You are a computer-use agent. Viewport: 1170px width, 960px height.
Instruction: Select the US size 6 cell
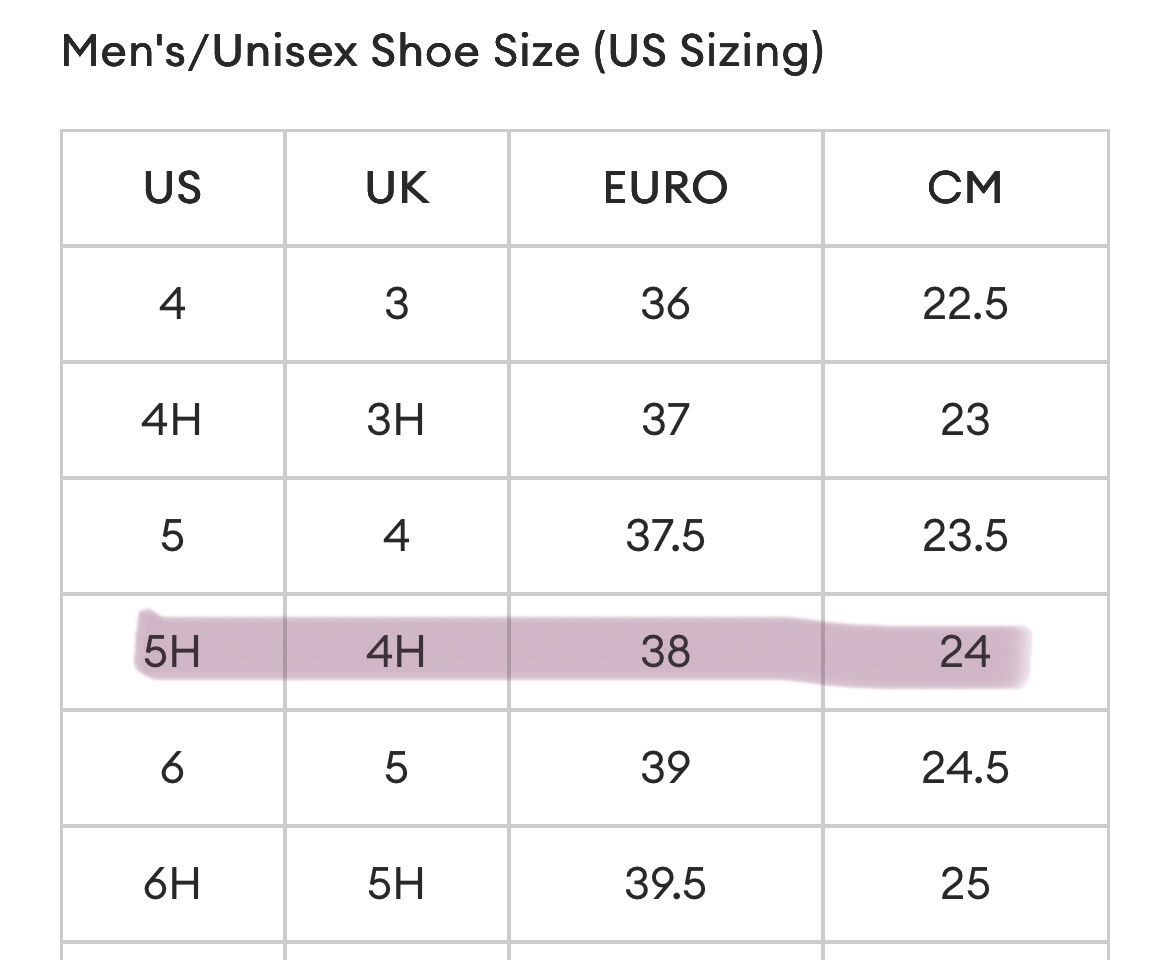point(173,768)
